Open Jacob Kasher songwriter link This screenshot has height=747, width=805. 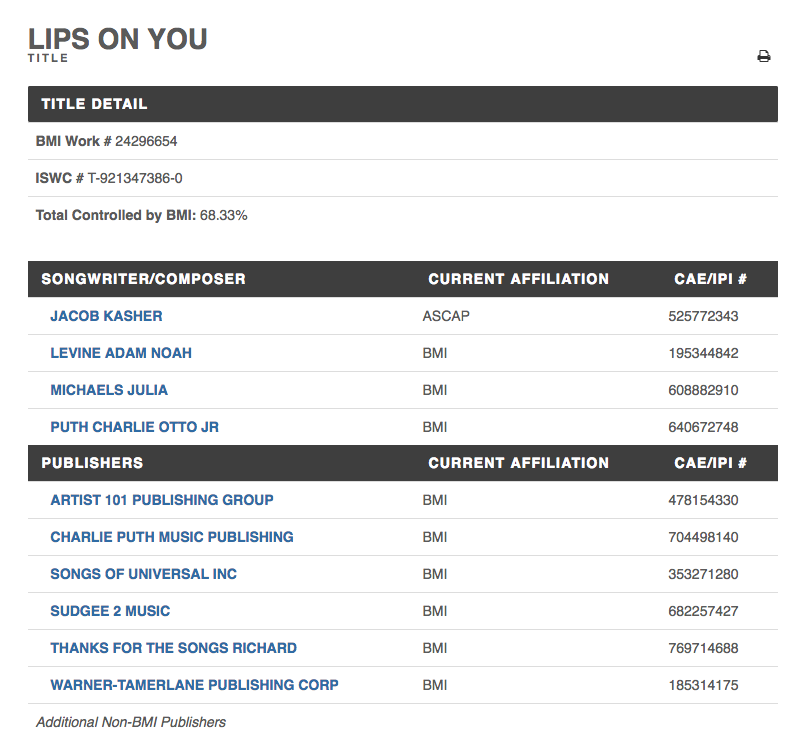(x=106, y=316)
